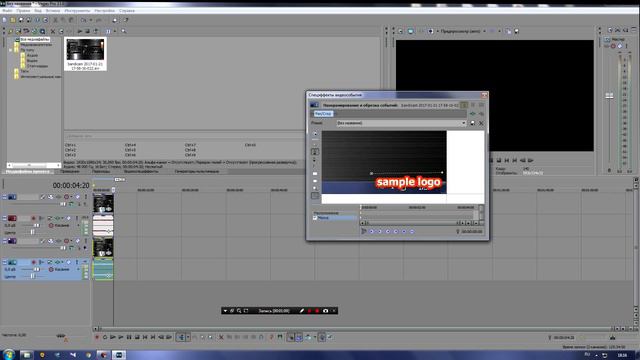Click the playback rate slider below the track list
Viewport: 640px width, 360px height.
coord(61,336)
